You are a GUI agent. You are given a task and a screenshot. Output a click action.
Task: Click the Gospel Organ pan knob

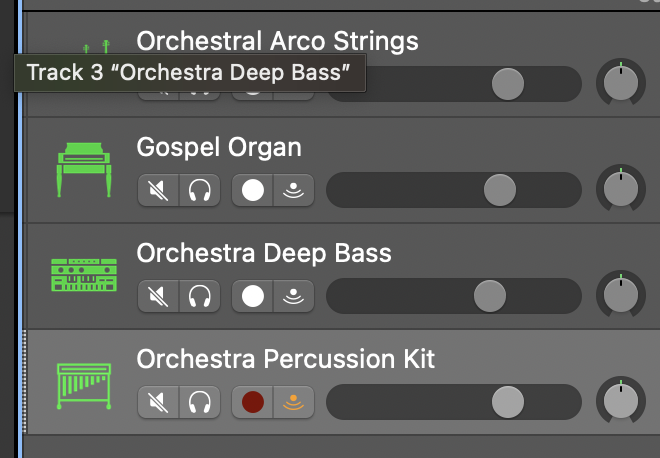click(621, 190)
